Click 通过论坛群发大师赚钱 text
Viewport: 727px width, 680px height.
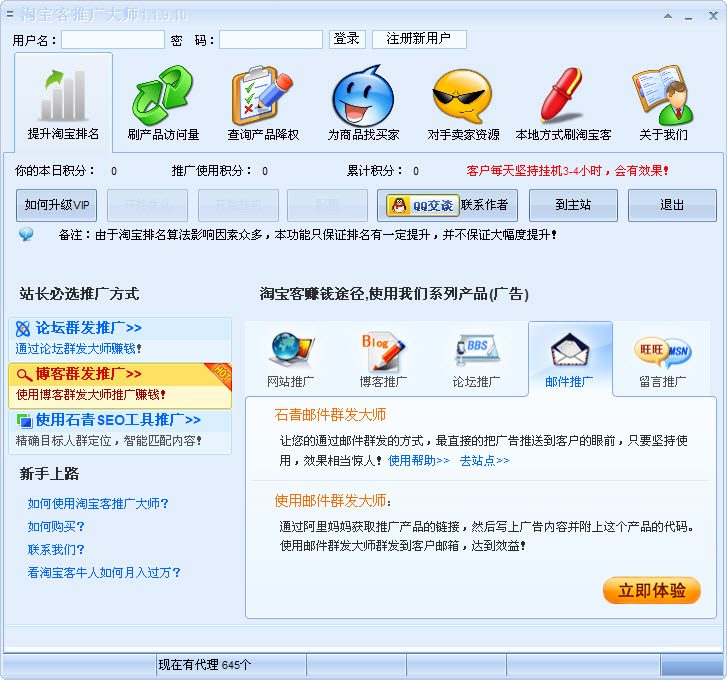pos(78,349)
